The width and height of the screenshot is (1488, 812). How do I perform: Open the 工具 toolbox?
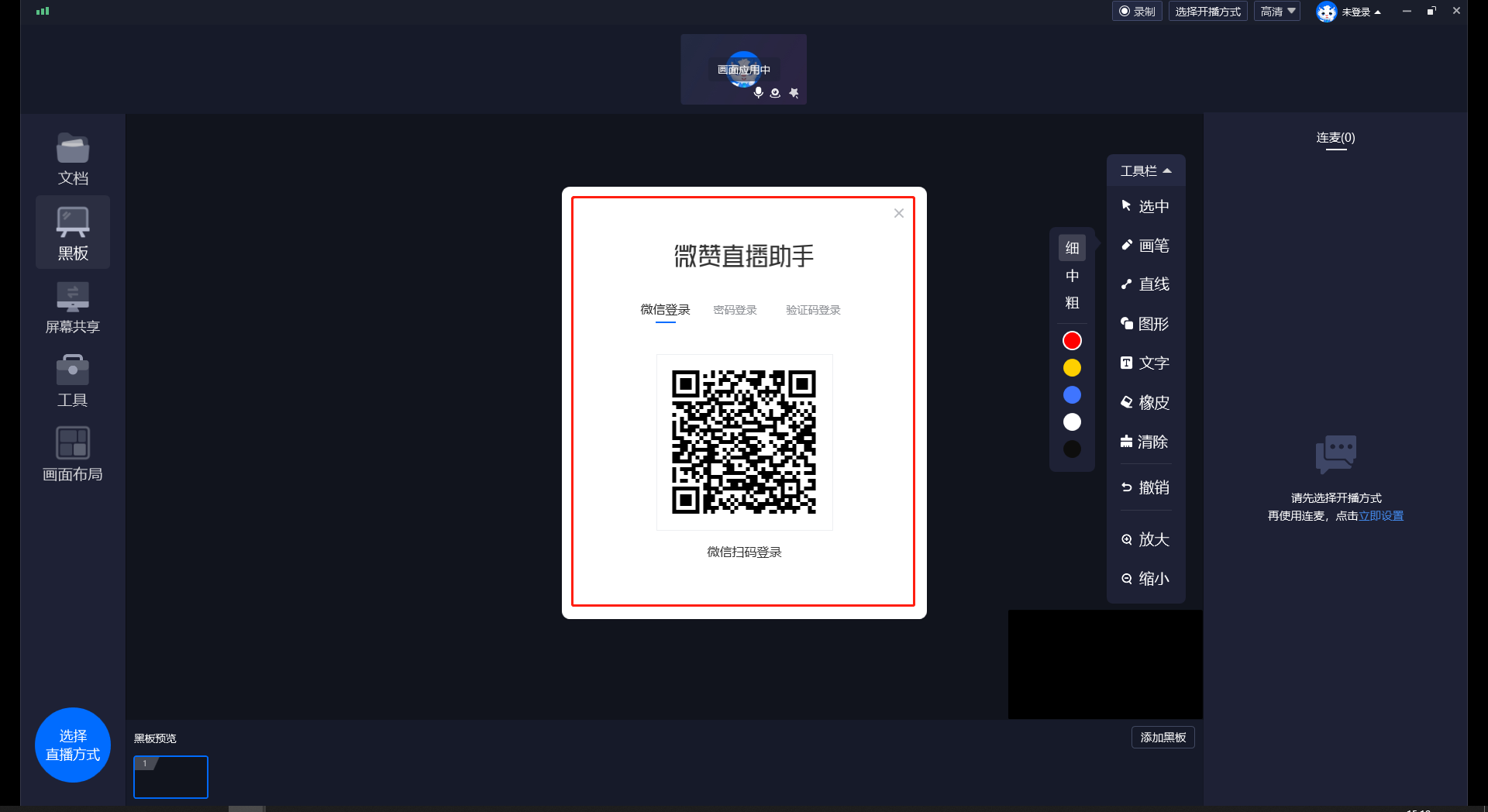pyautogui.click(x=73, y=381)
